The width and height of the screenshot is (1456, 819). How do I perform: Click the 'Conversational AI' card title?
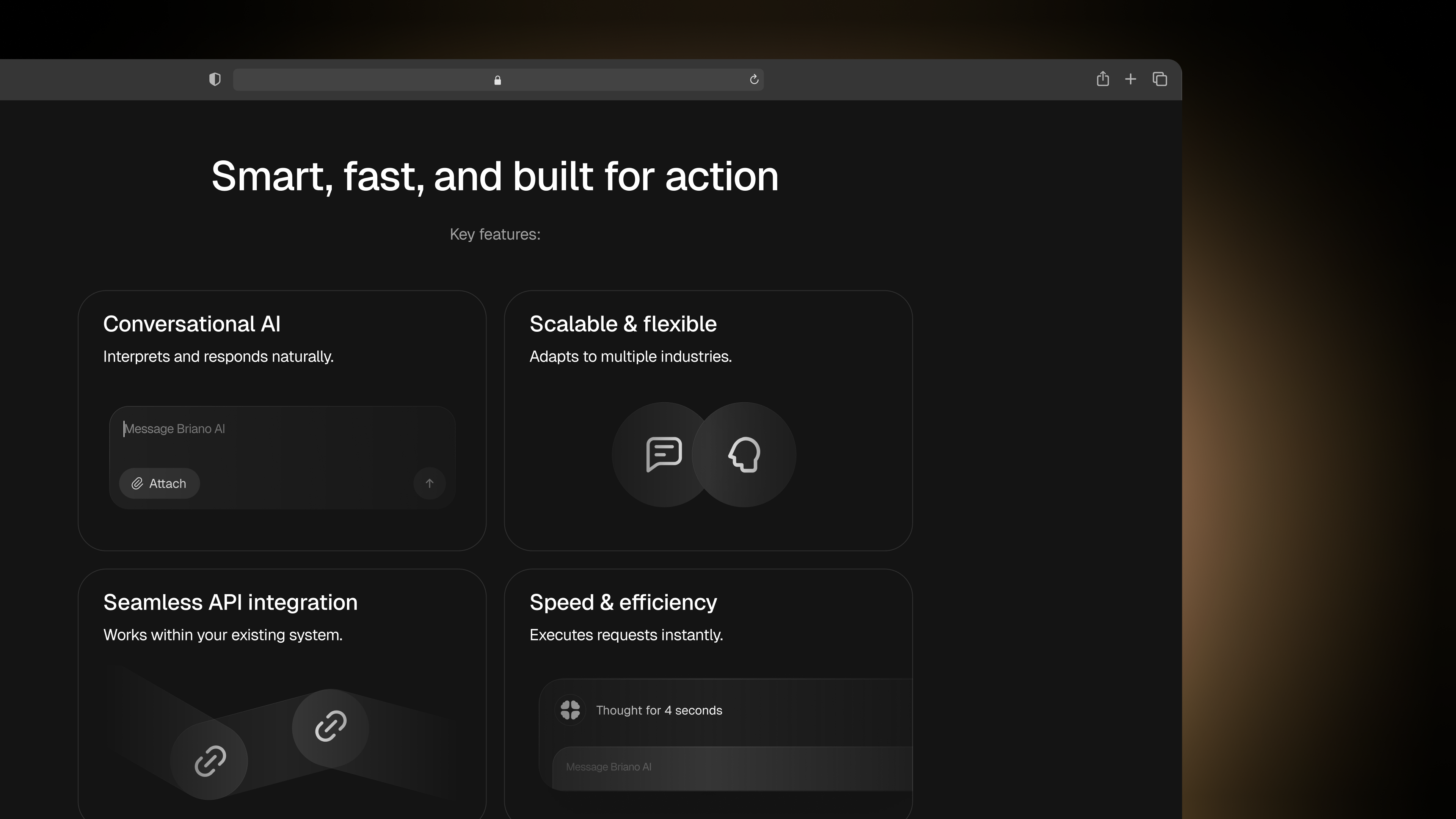[x=191, y=325]
